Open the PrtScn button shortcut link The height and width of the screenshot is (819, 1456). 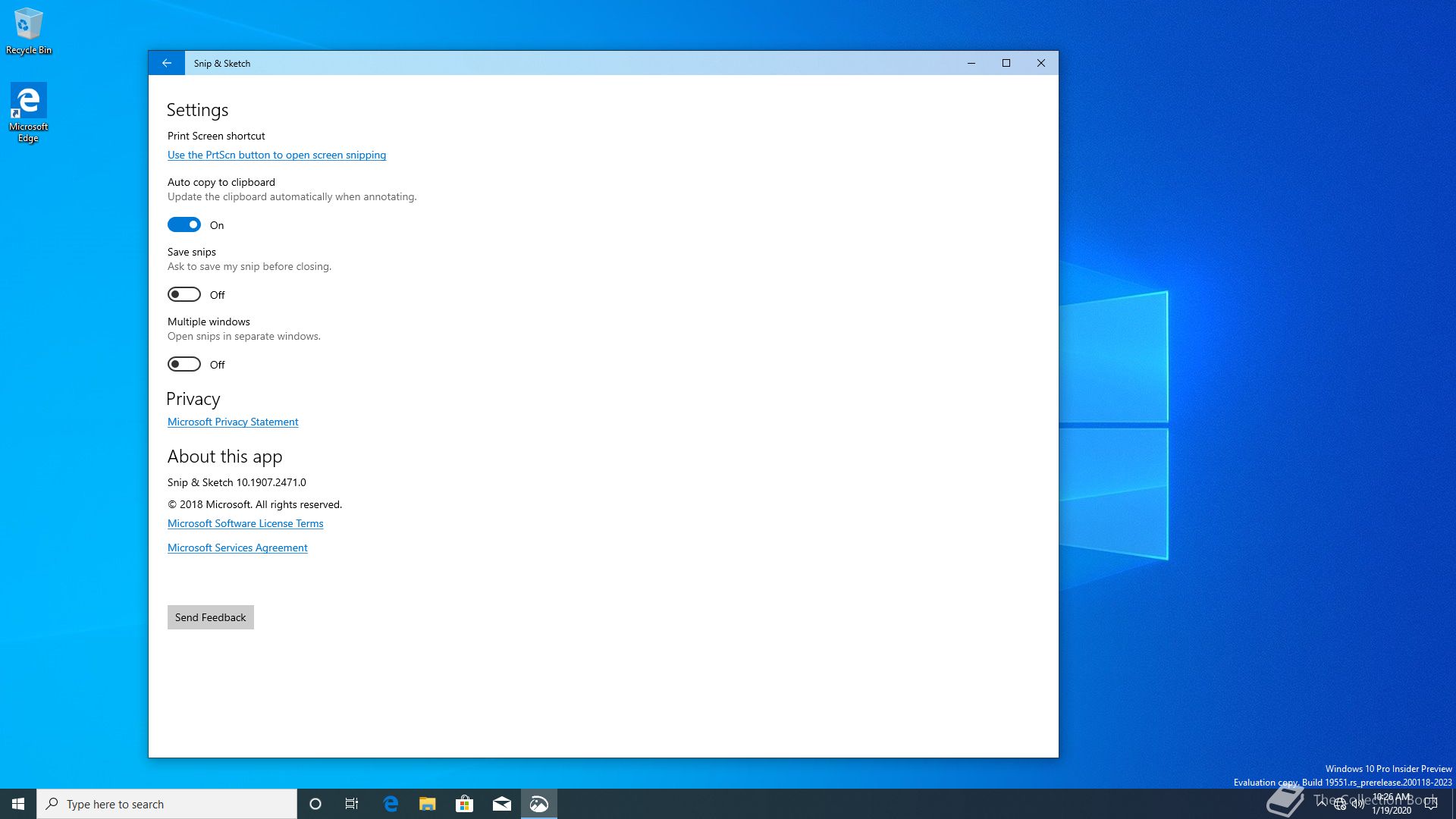point(277,155)
